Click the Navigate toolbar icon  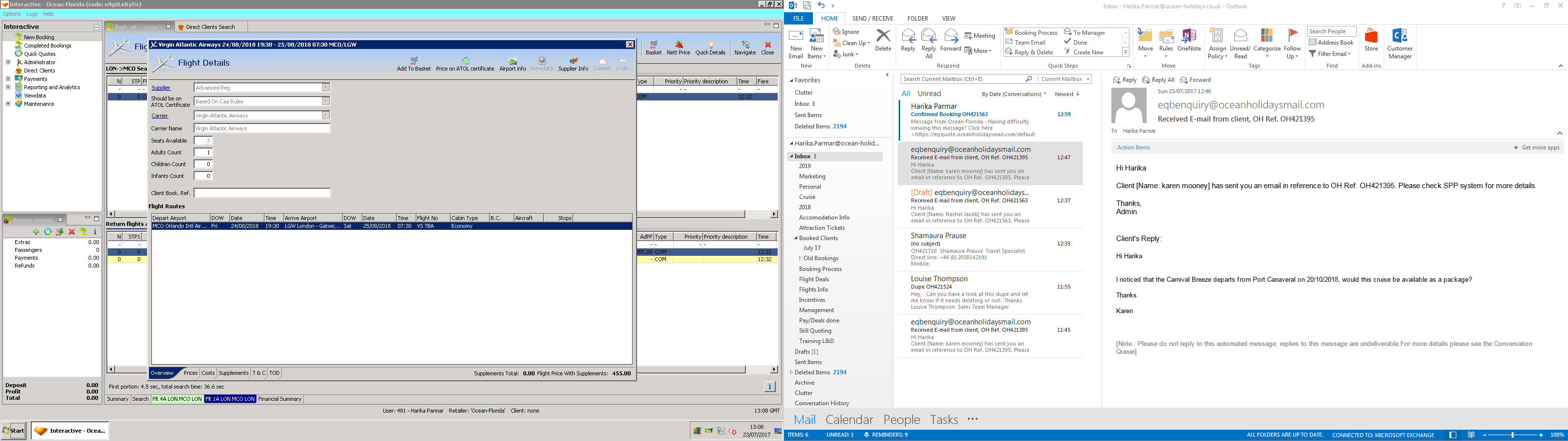click(745, 48)
